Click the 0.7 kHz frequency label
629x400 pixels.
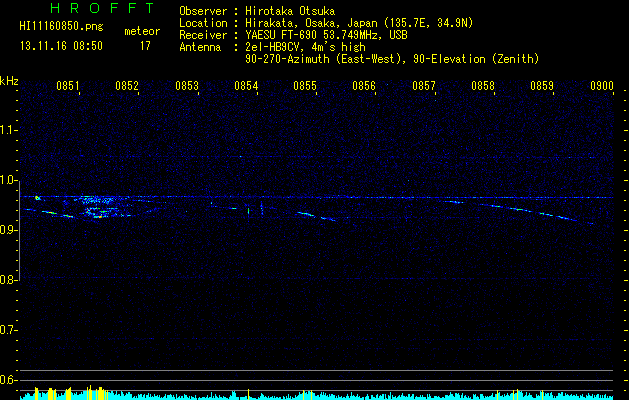tap(9, 330)
